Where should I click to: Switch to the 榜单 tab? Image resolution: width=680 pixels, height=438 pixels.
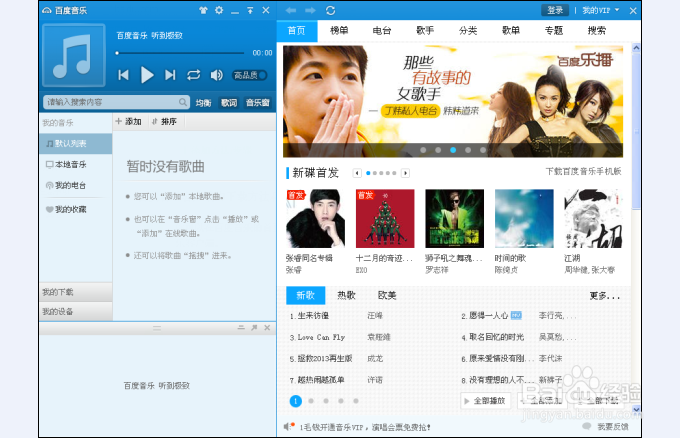(x=339, y=30)
